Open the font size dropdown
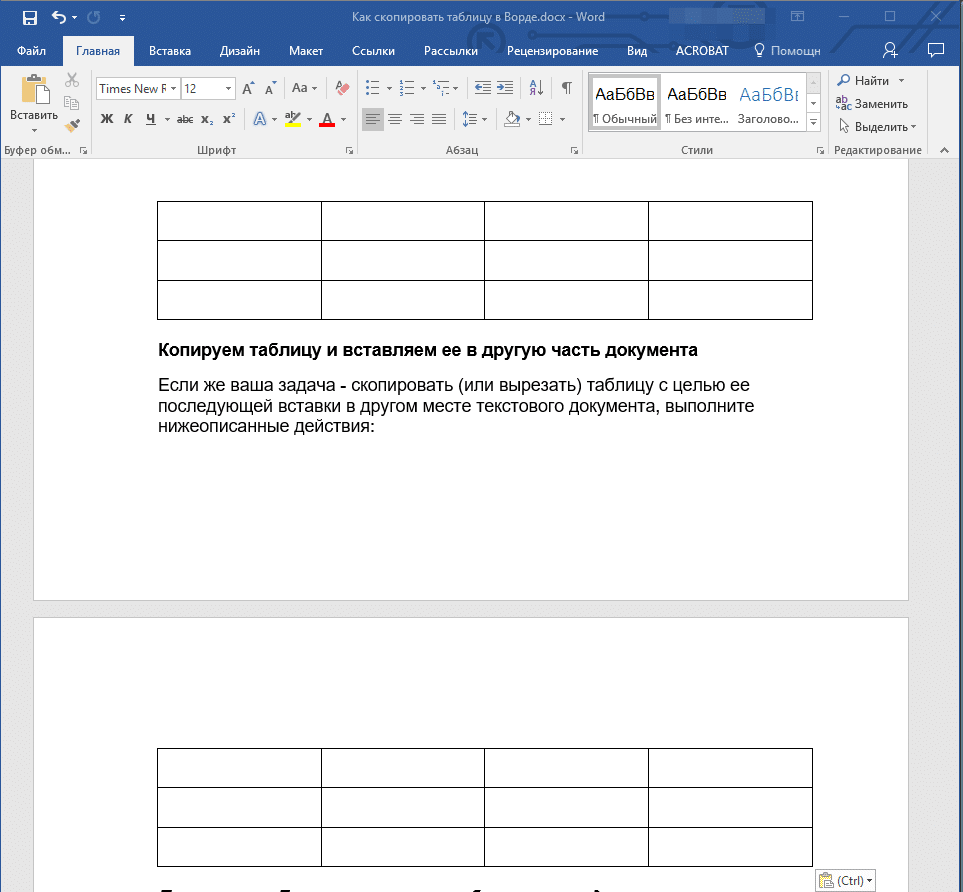This screenshot has width=963, height=892. point(226,88)
